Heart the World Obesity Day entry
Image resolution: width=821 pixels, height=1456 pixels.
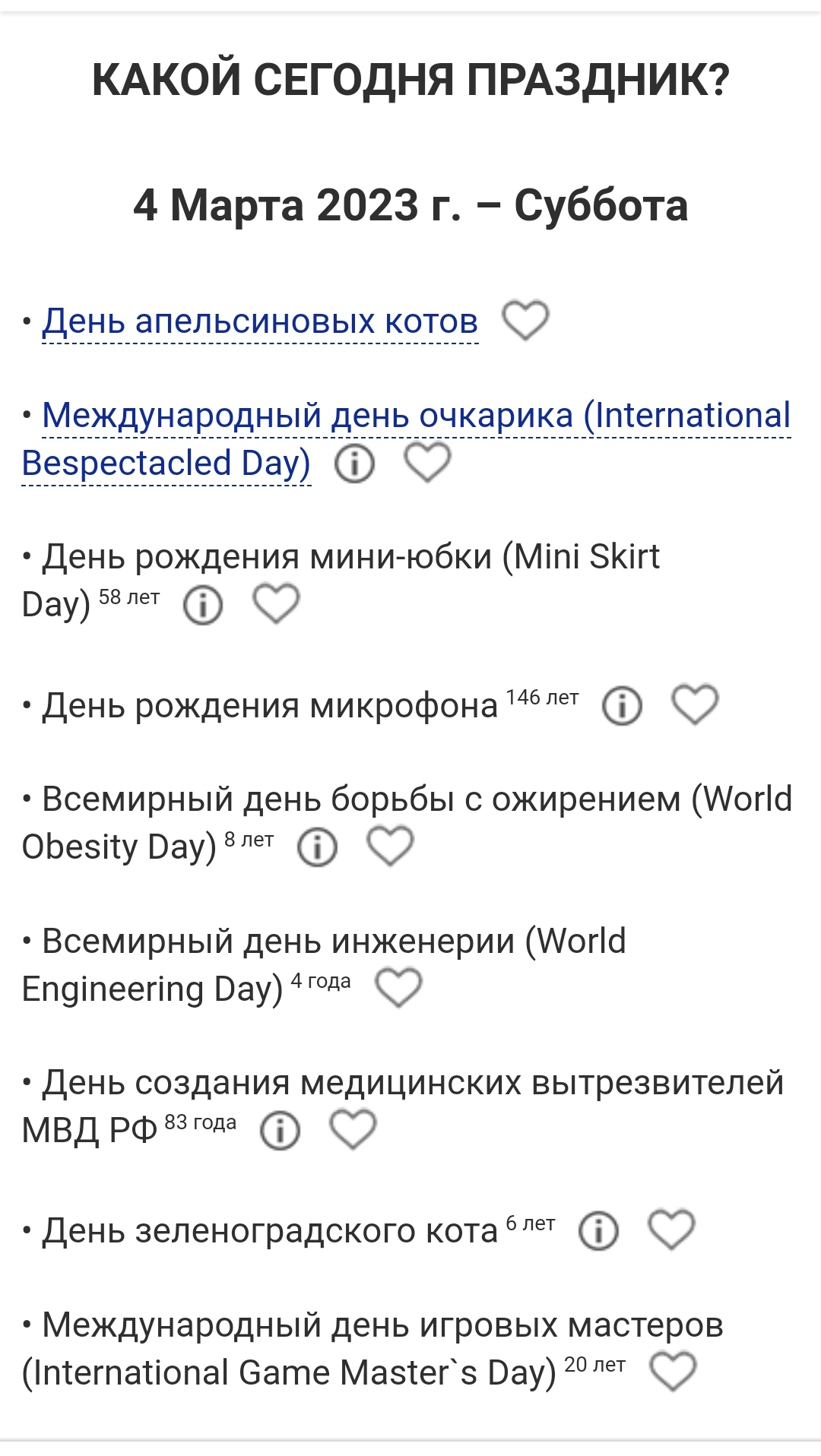pos(390,847)
